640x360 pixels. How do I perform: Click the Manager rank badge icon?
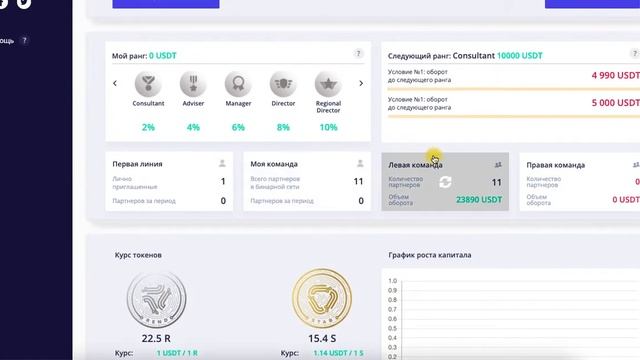click(x=238, y=84)
